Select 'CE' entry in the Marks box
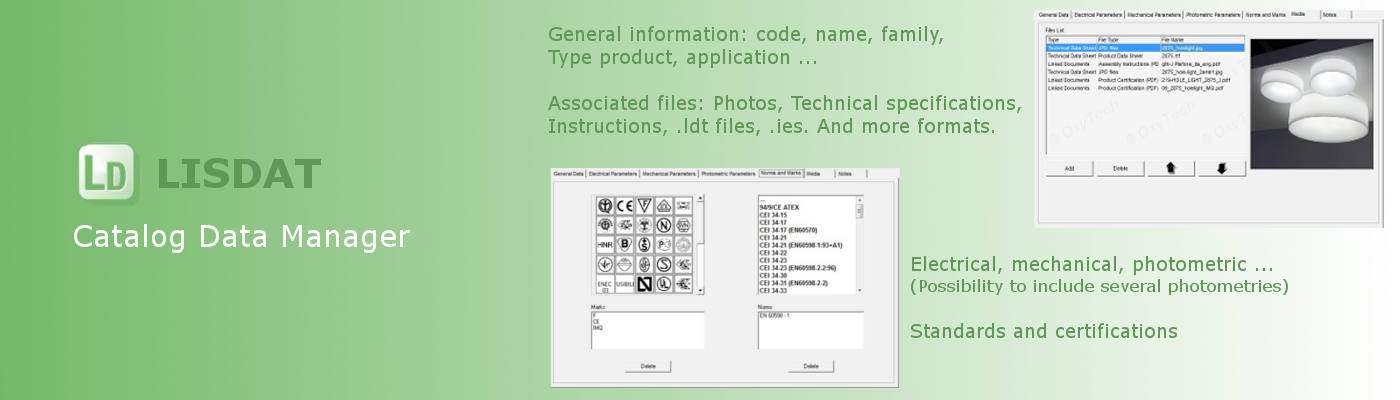This screenshot has width=1400, height=400. (595, 321)
